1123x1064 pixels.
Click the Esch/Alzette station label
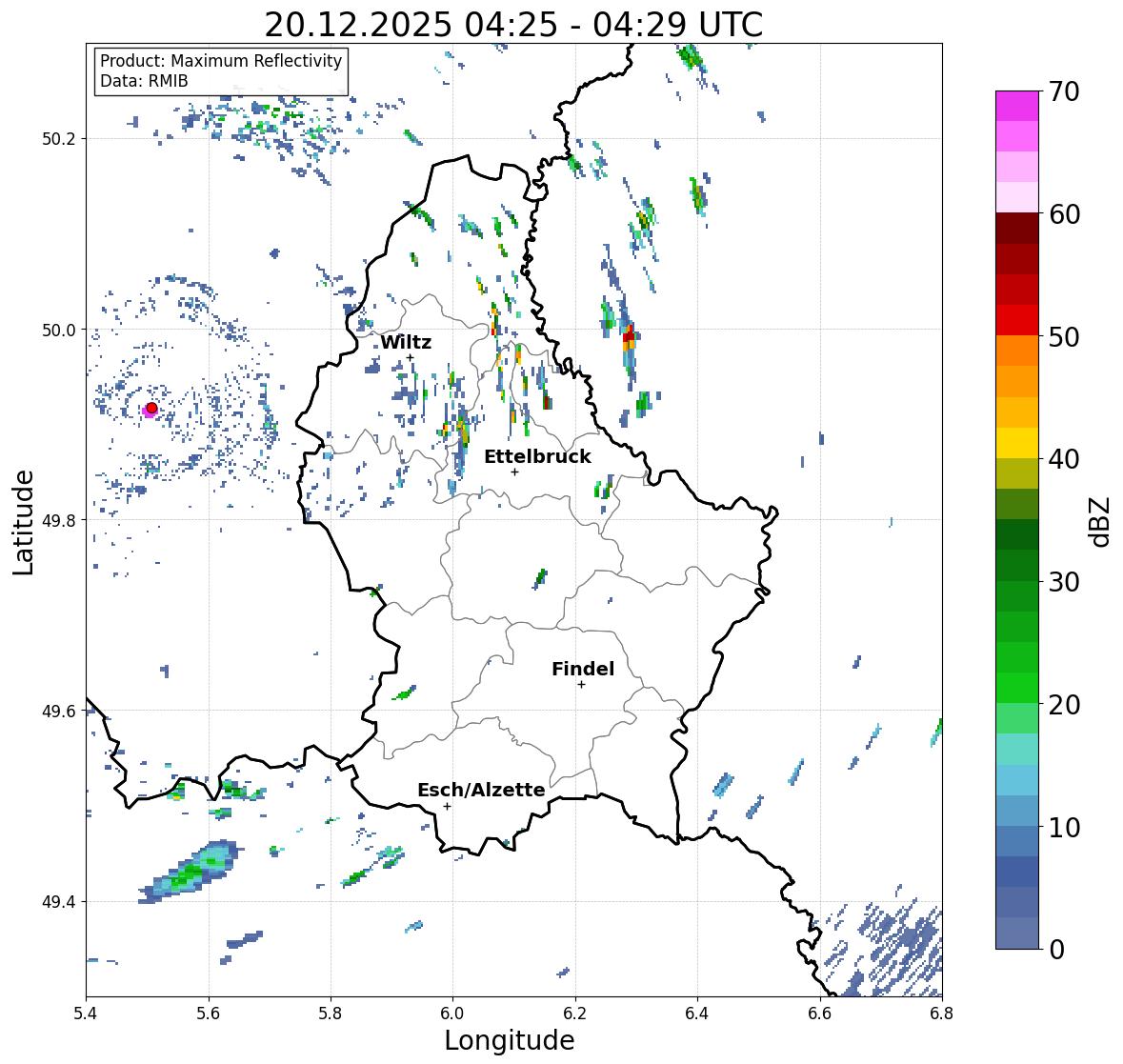coord(481,790)
